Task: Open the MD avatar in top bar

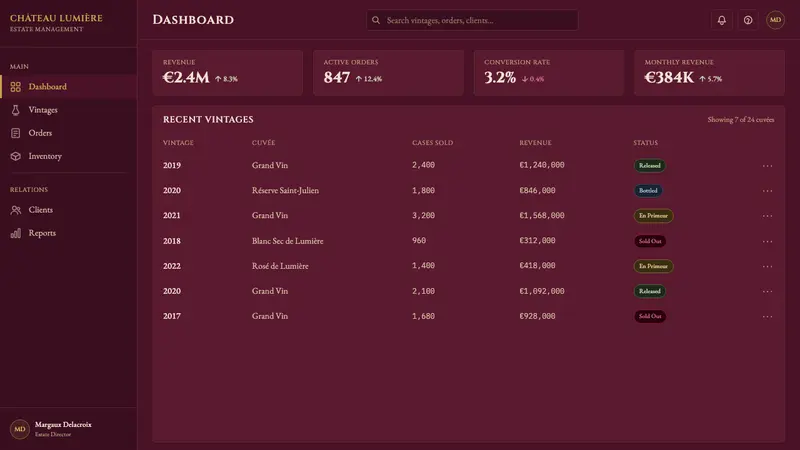Action: 775,20
